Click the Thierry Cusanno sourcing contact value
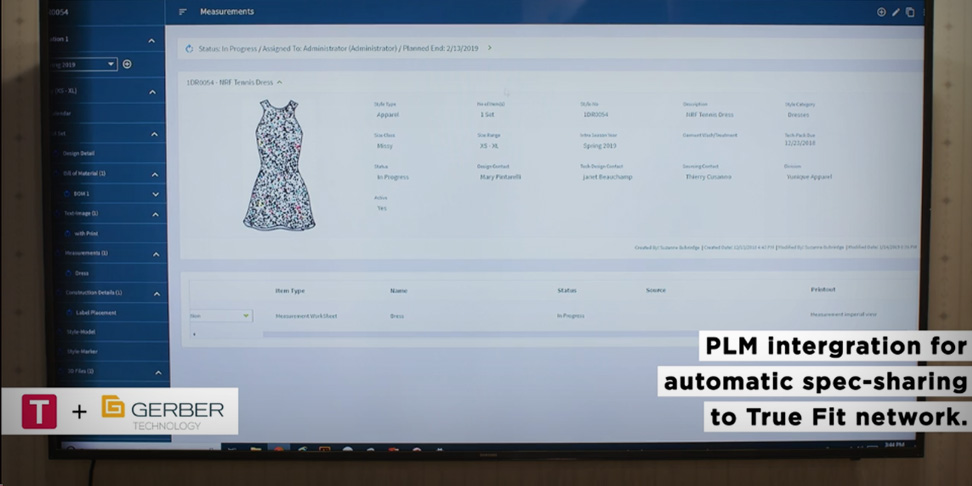This screenshot has width=972, height=486. pos(708,177)
